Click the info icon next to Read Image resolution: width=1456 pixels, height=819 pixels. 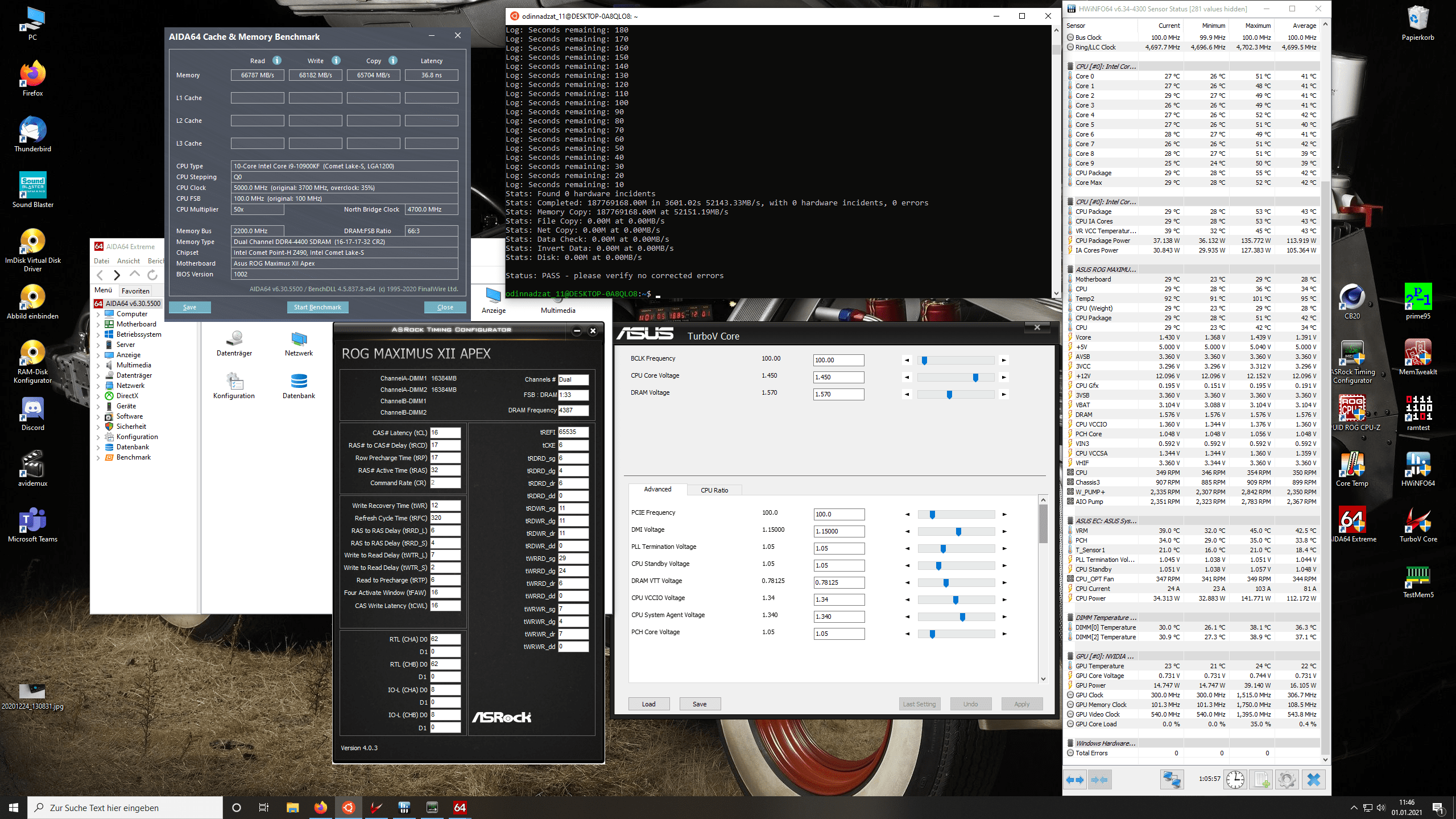pos(277,60)
